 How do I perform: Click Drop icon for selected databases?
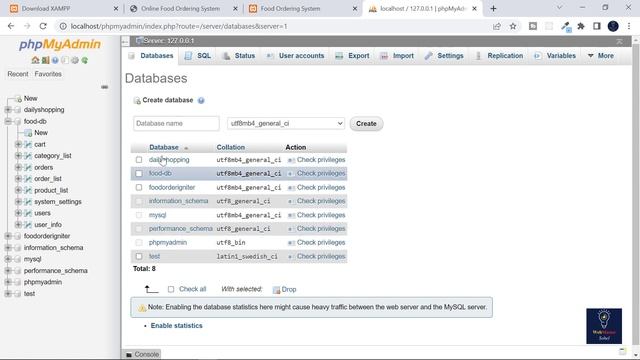point(276,290)
